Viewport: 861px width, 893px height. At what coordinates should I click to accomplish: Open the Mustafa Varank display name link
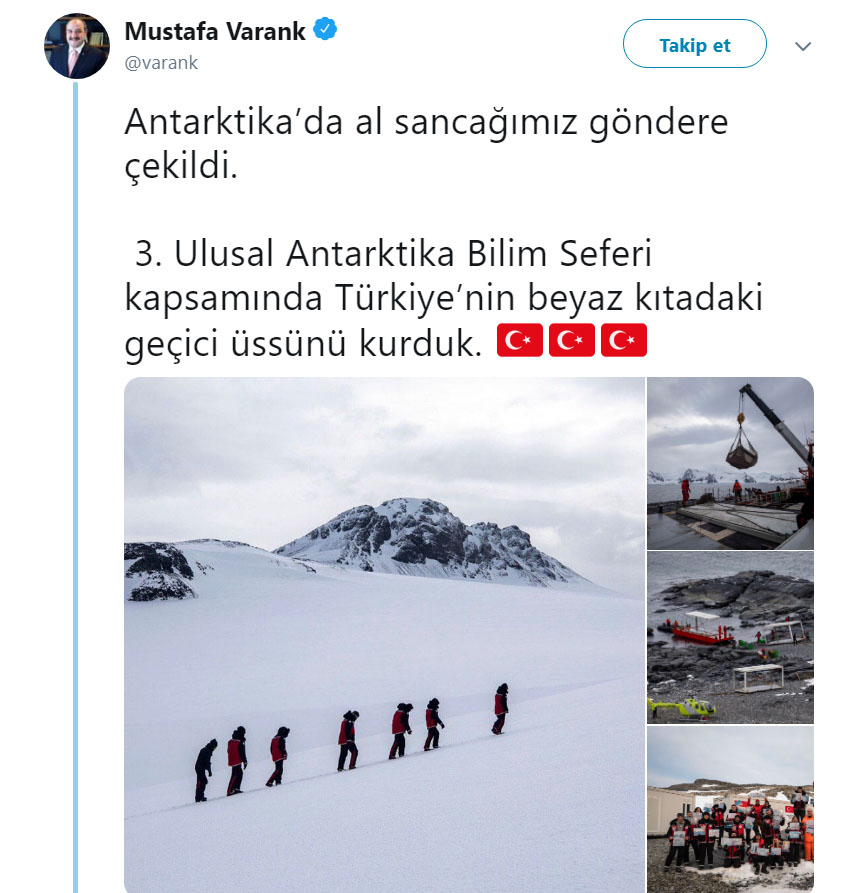(x=215, y=31)
